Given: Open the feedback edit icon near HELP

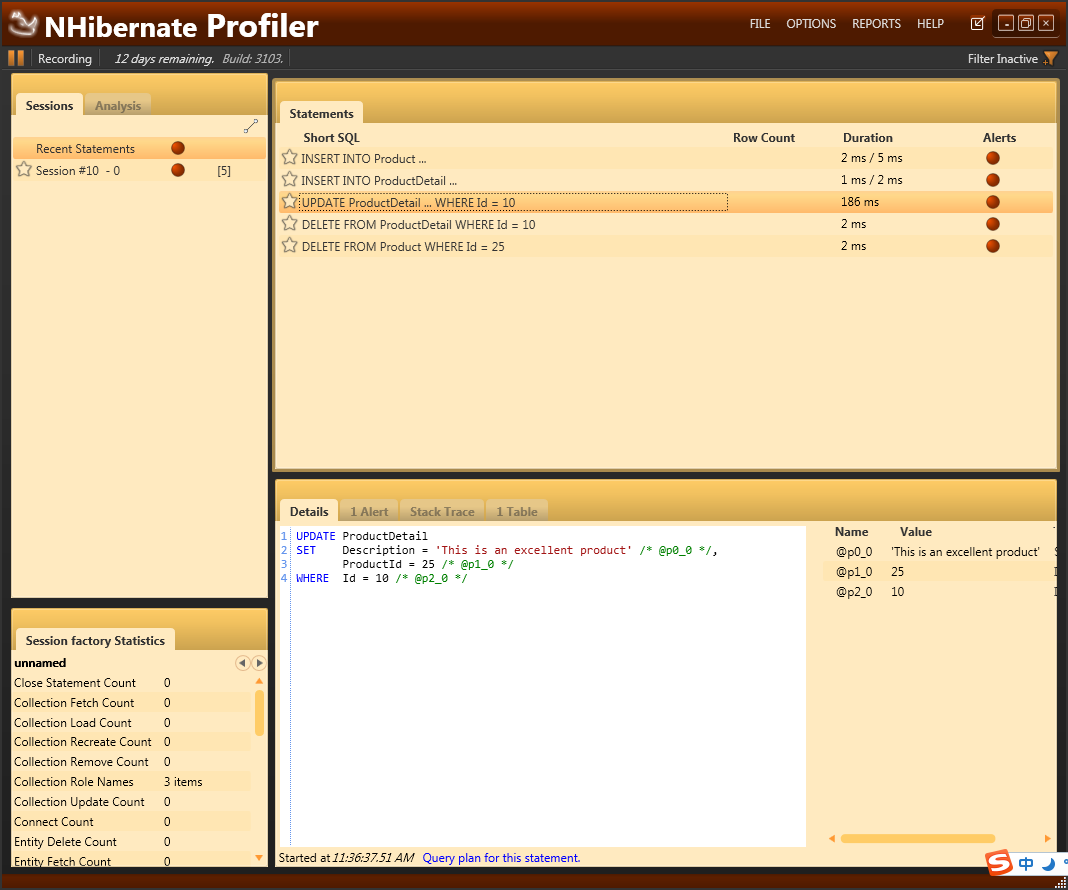Looking at the screenshot, I should tap(977, 24).
